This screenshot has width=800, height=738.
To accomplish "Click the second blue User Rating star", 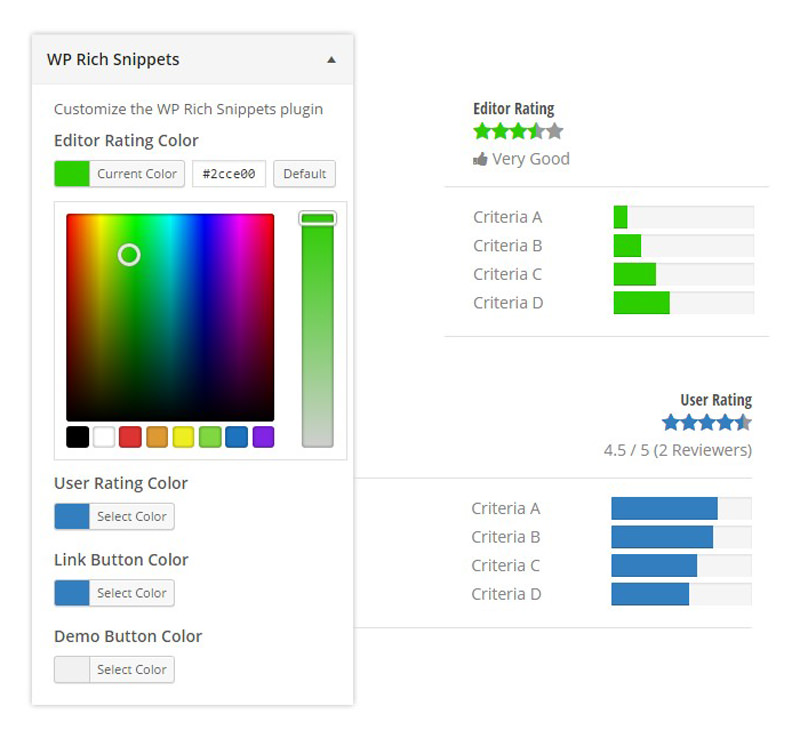I will tap(689, 422).
